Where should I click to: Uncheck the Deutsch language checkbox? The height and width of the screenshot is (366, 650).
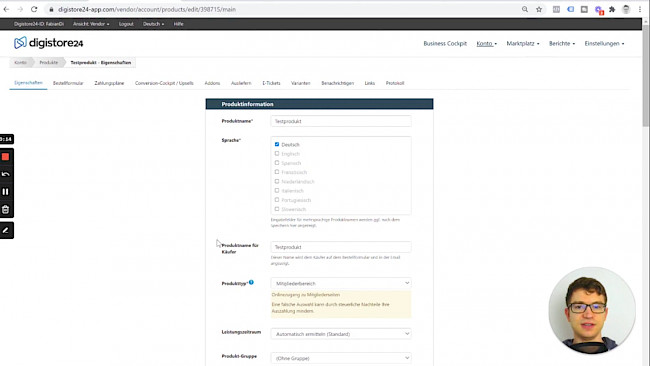tap(277, 144)
